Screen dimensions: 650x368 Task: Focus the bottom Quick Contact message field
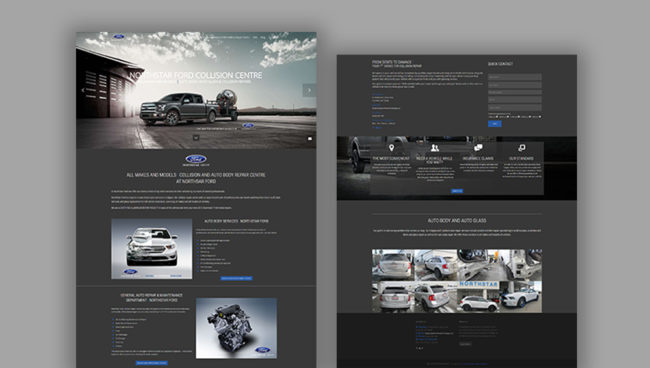pyautogui.click(x=514, y=108)
